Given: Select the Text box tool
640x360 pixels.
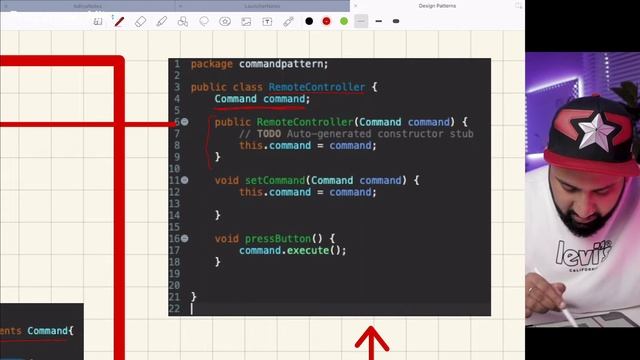Looking at the screenshot, I should [267, 22].
